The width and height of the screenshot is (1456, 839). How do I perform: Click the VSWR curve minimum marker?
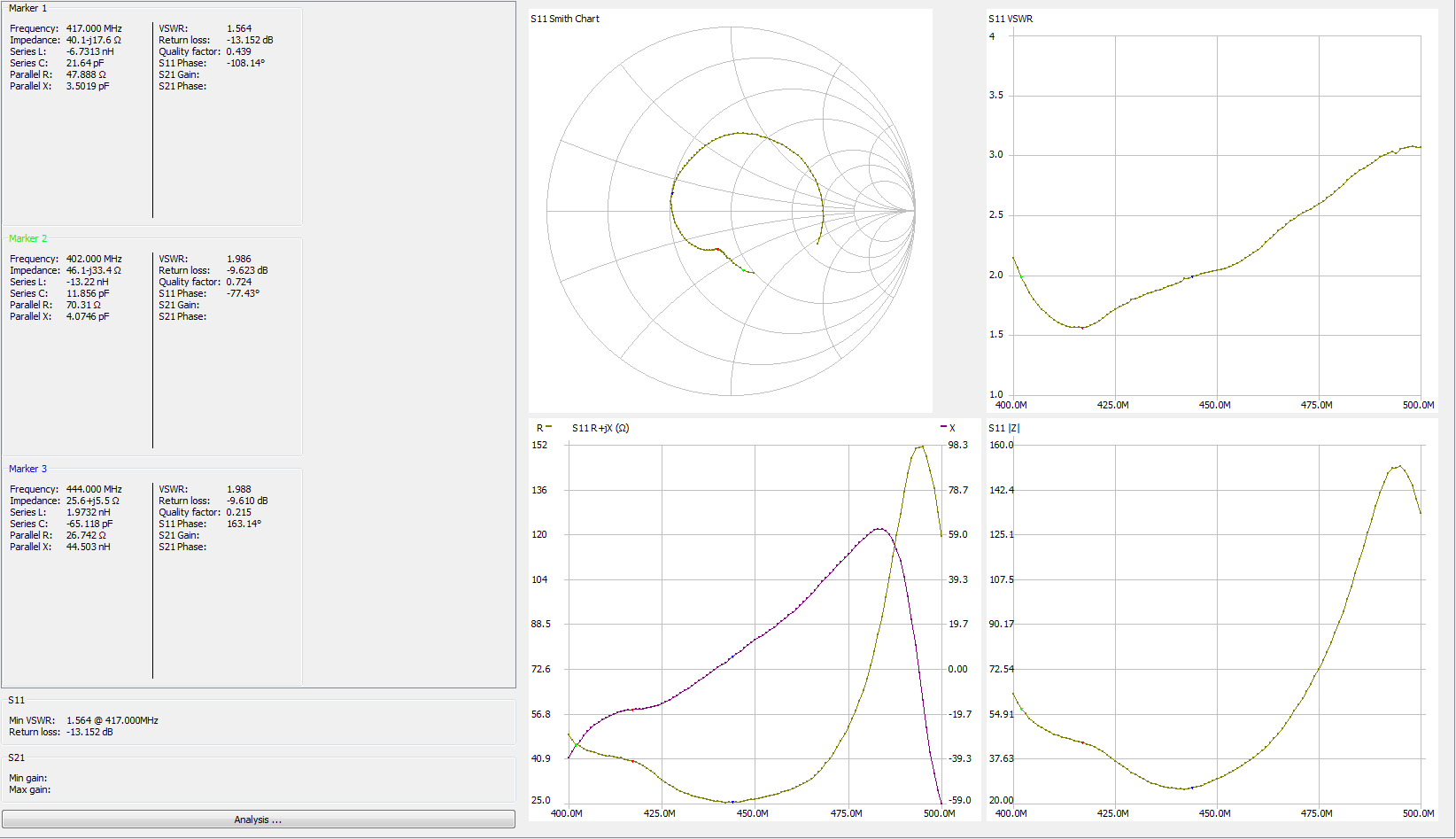click(x=1082, y=328)
